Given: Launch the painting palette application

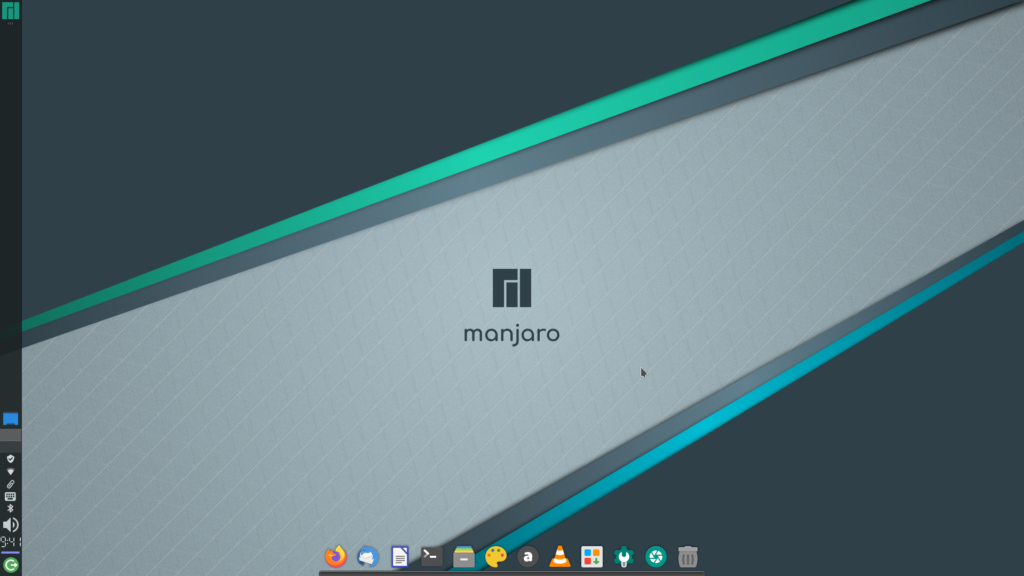Looking at the screenshot, I should click(495, 557).
